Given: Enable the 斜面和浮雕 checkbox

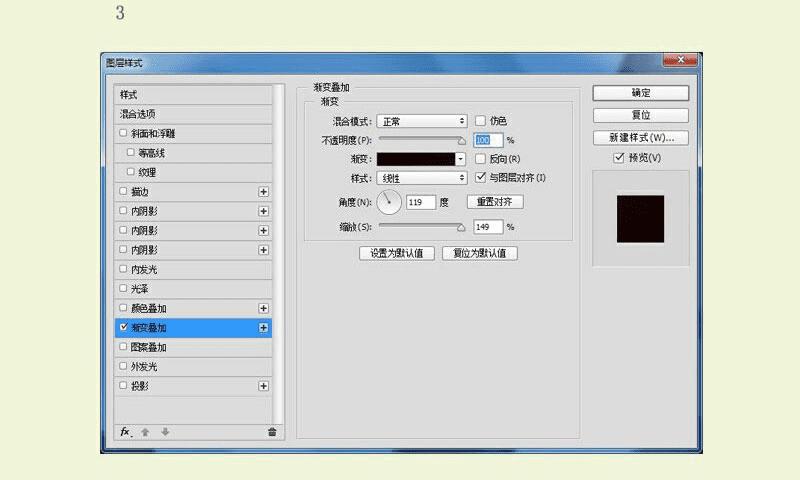Looking at the screenshot, I should tap(123, 133).
